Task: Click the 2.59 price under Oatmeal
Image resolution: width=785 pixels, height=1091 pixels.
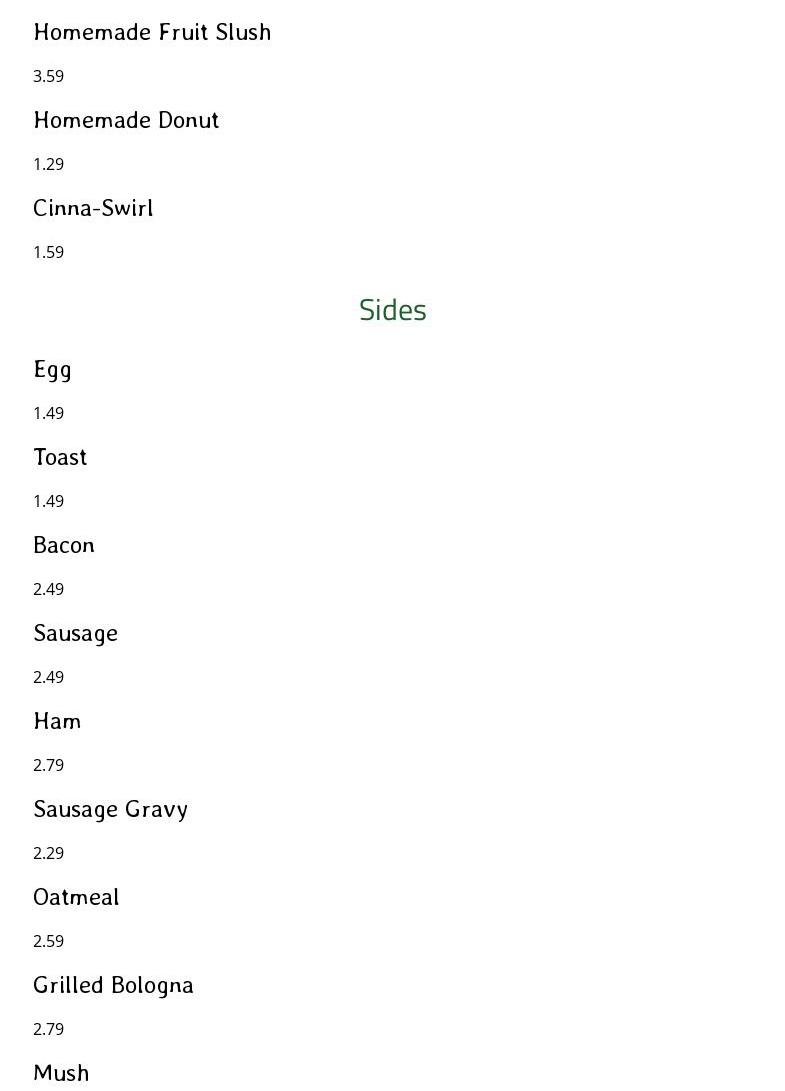Action: [48, 941]
